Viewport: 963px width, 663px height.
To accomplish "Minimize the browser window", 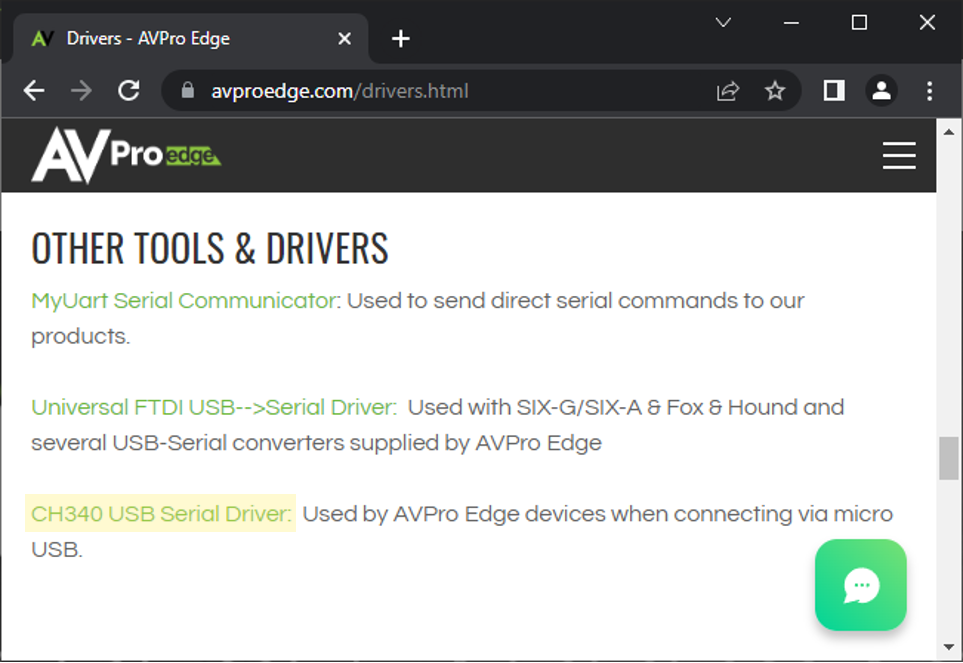I will [x=792, y=23].
